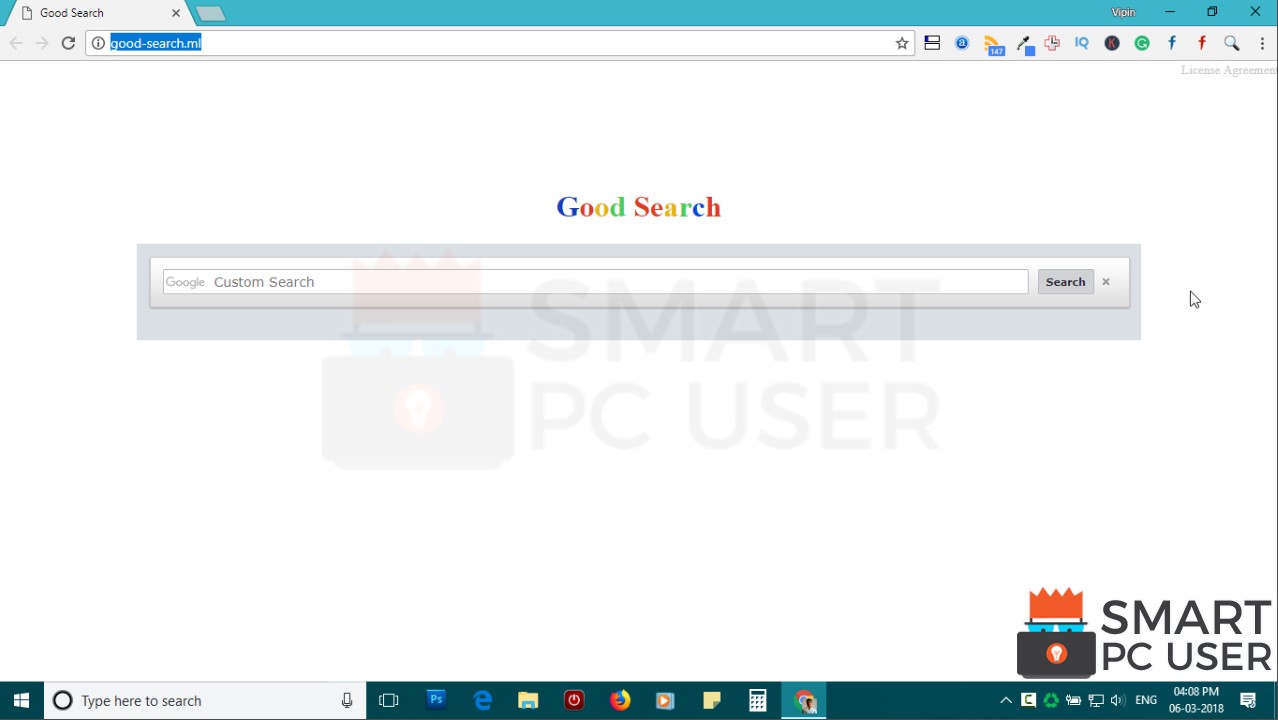Viewport: 1278px width, 720px height.
Task: Open the IQ extension
Action: (1081, 43)
